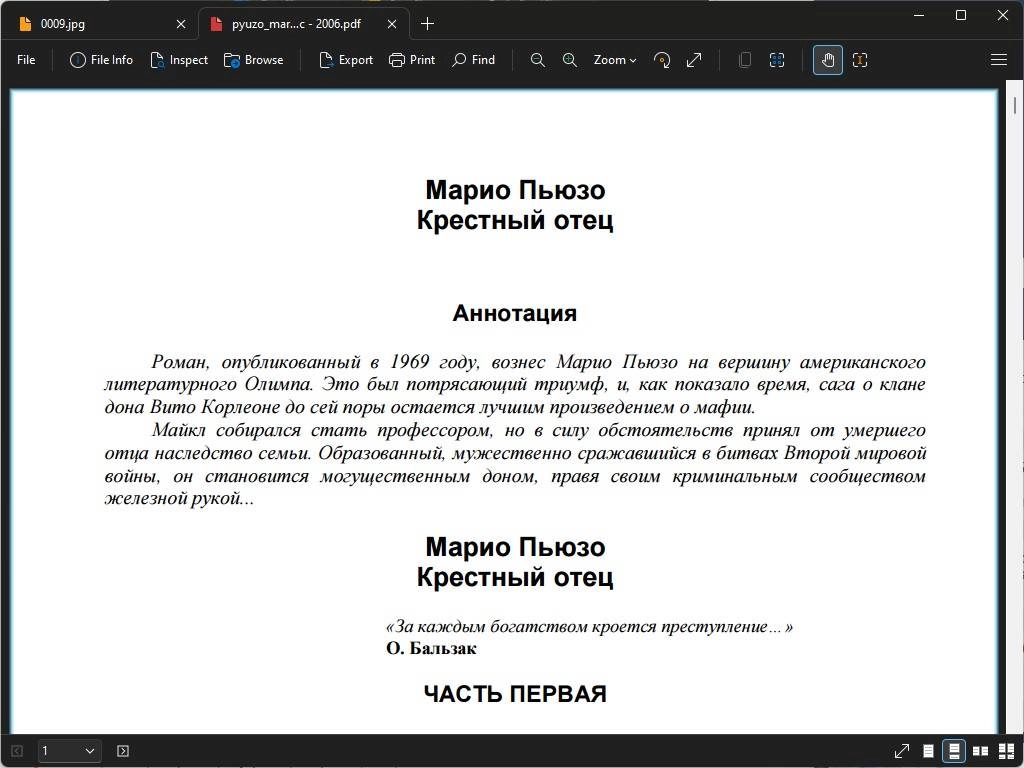Activate the hand pan tool

pos(827,60)
